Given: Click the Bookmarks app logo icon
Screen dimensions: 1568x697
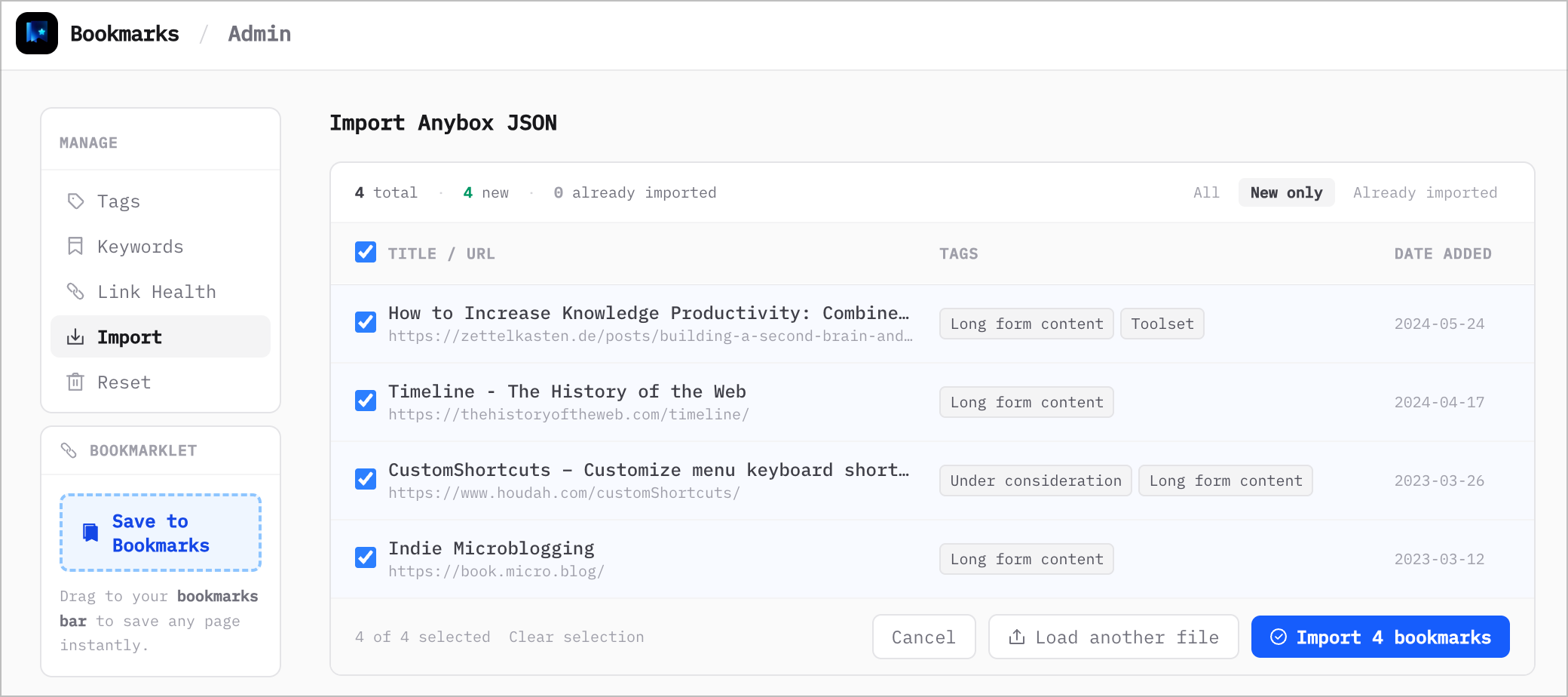Looking at the screenshot, I should (36, 33).
